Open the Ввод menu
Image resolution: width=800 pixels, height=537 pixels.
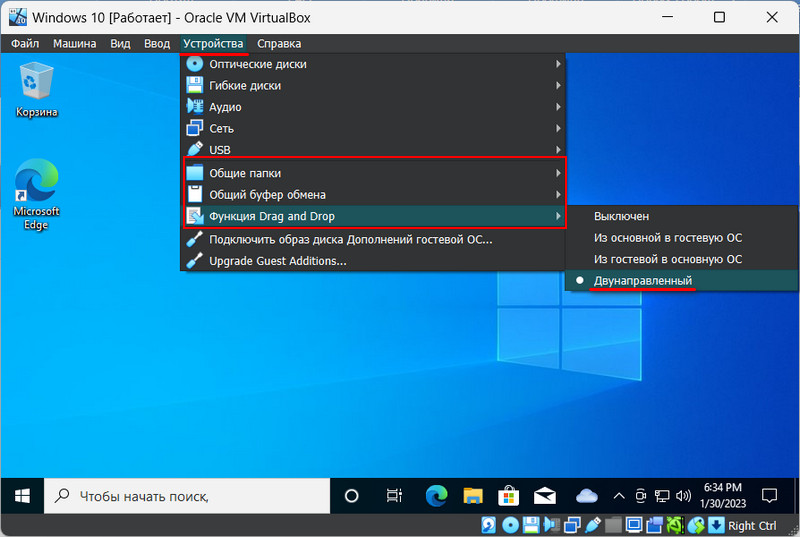click(157, 44)
